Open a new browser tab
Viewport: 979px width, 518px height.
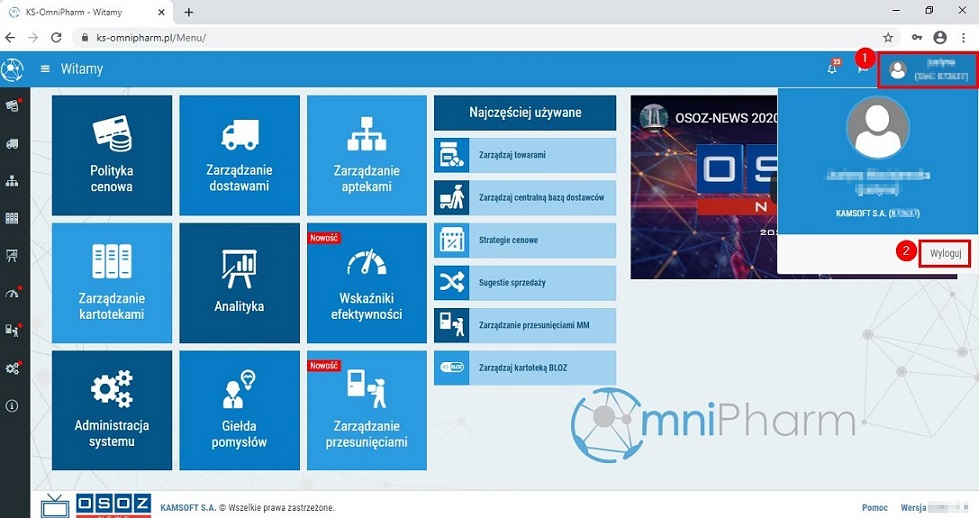coord(189,12)
